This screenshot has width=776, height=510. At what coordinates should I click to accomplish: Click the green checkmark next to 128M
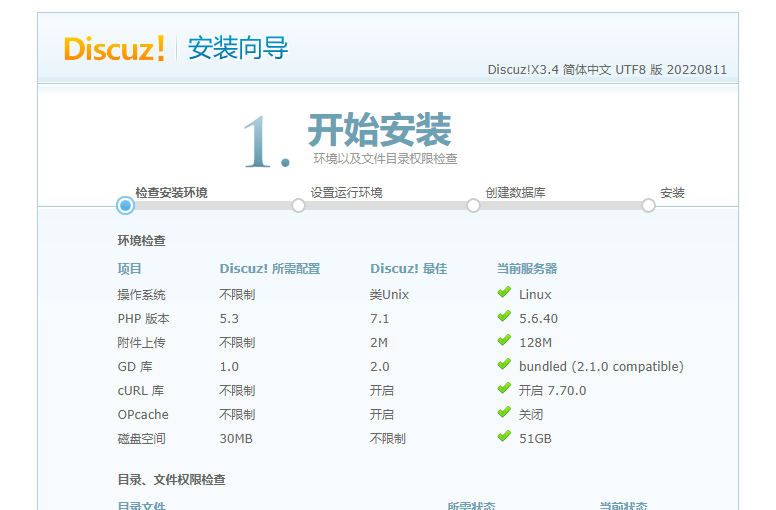click(504, 341)
